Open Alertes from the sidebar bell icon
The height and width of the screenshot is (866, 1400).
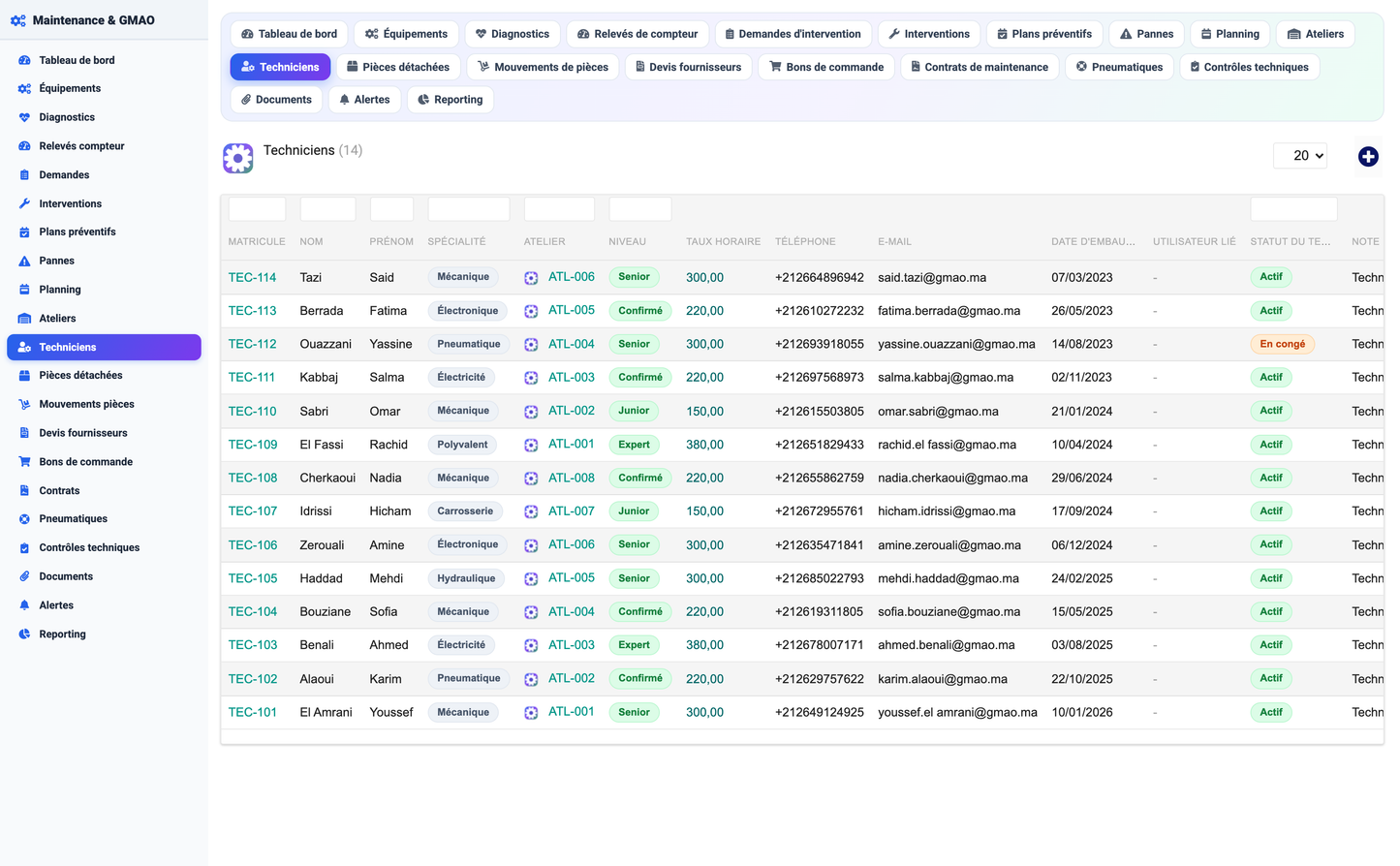click(x=24, y=605)
